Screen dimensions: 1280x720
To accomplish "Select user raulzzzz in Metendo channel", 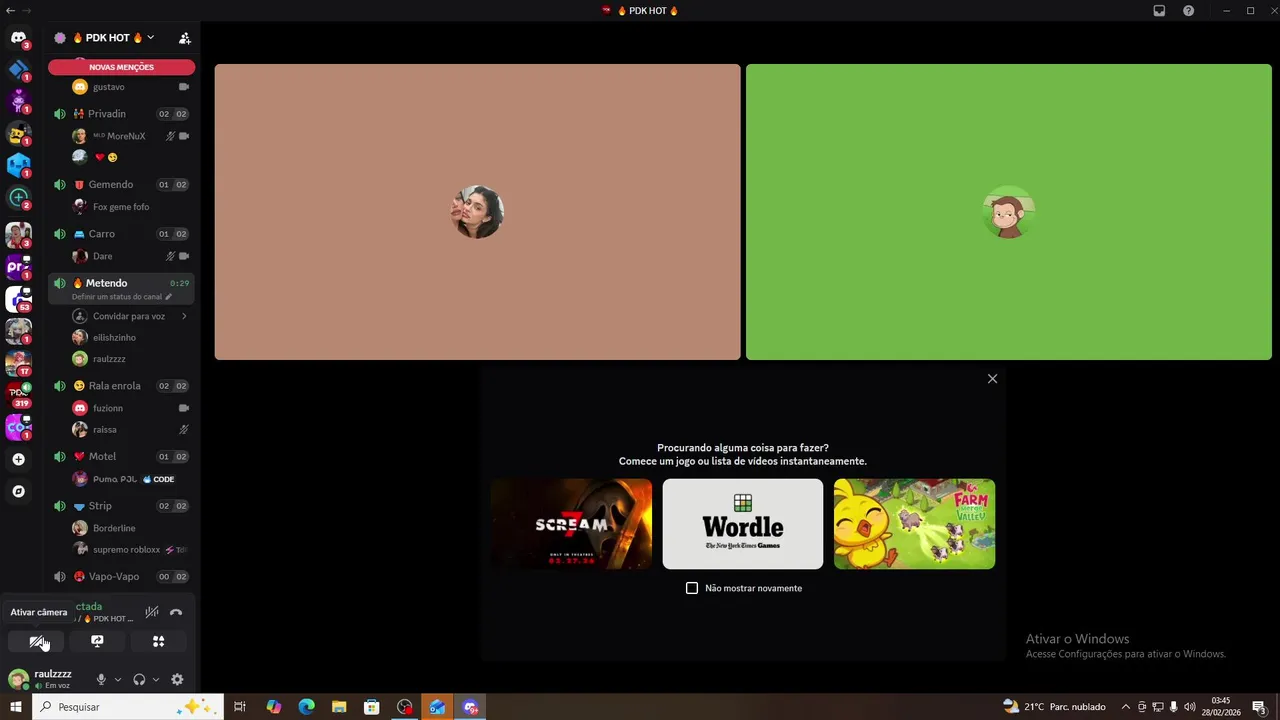I will pyautogui.click(x=130, y=359).
